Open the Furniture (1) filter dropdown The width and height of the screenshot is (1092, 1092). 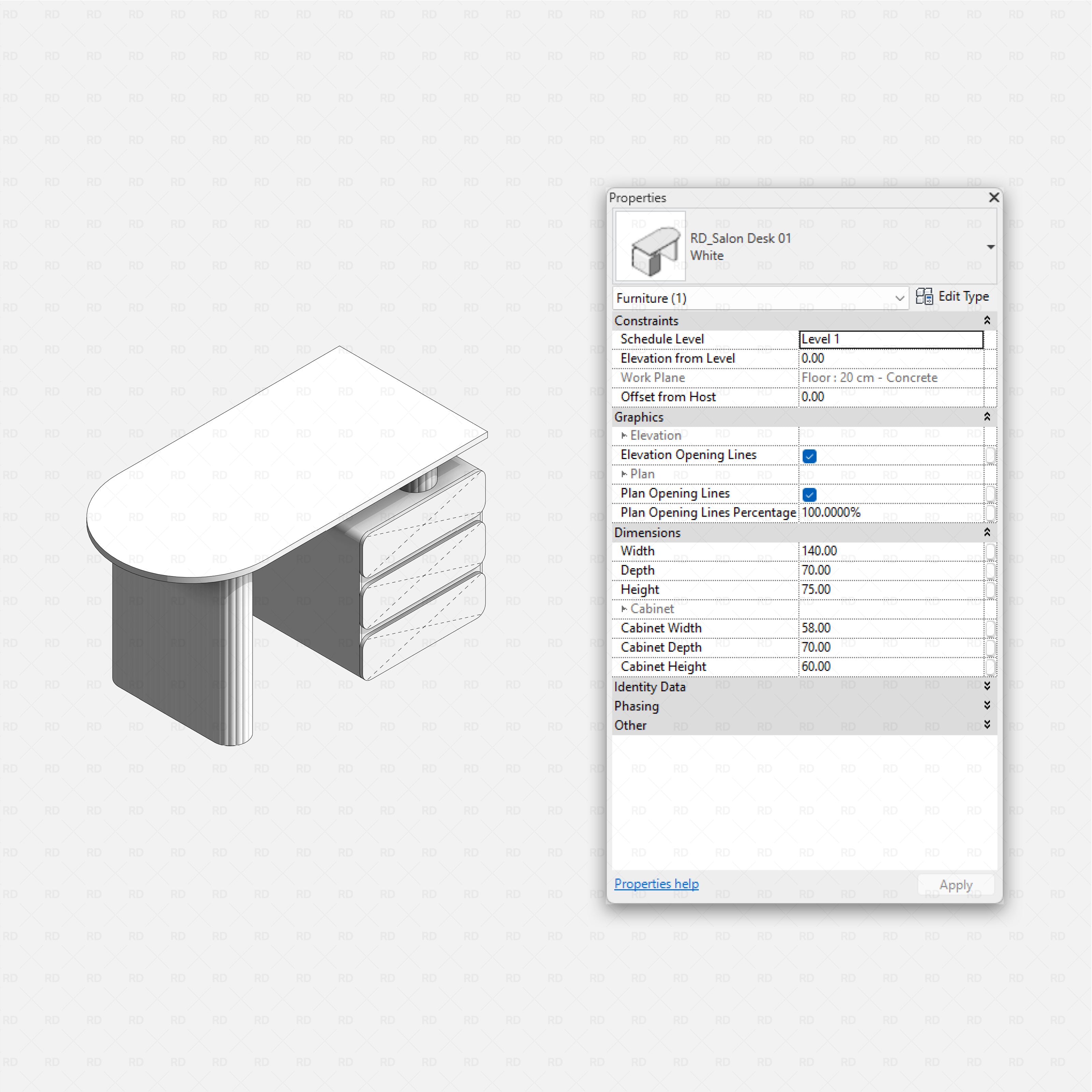pyautogui.click(x=899, y=299)
